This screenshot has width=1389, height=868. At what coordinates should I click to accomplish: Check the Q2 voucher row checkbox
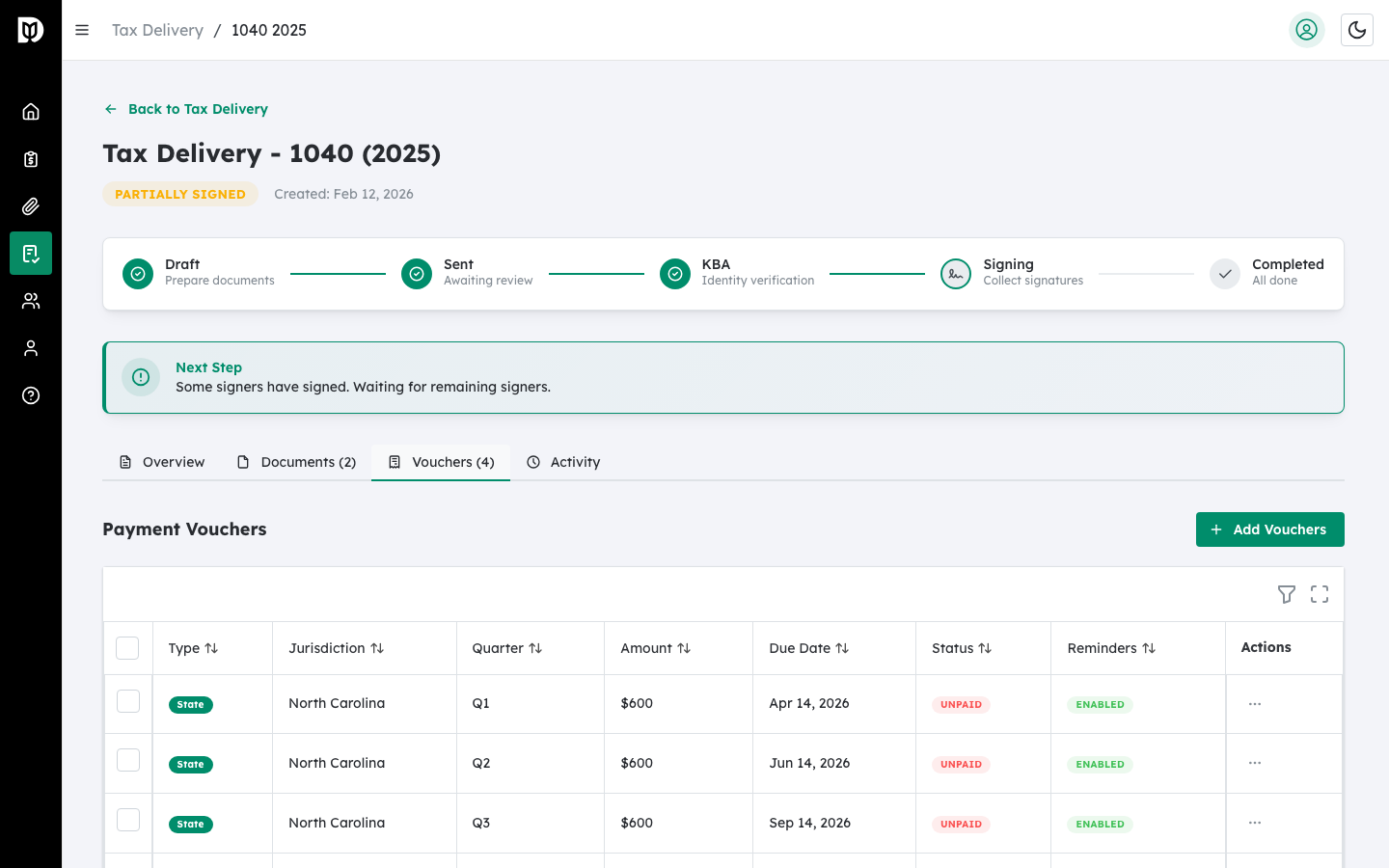point(128,761)
